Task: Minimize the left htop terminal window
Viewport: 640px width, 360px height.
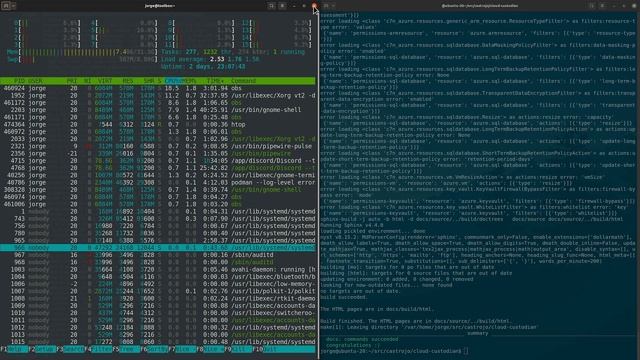Action: pos(294,6)
